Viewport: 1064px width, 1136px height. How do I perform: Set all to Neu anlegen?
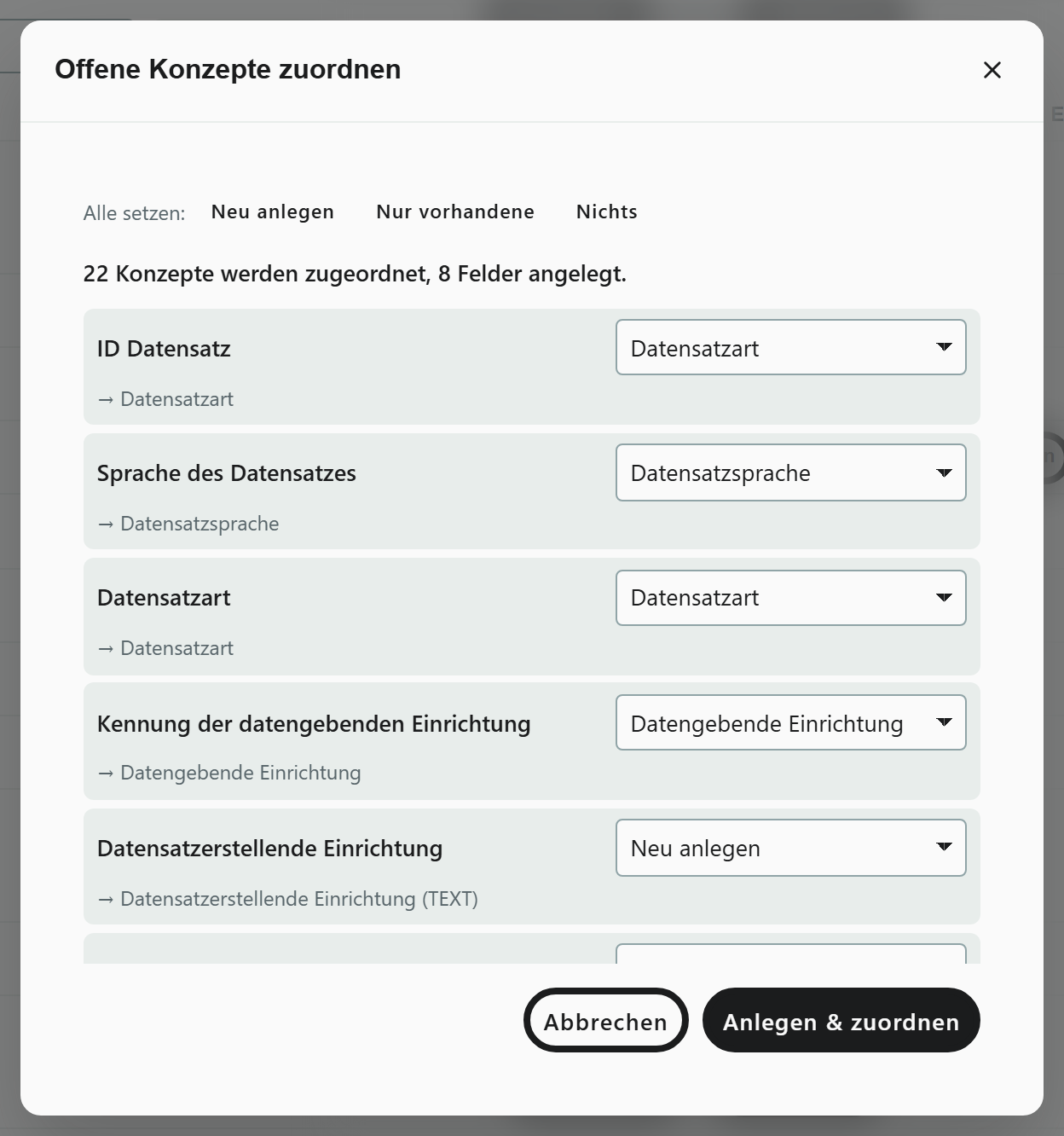tap(273, 212)
